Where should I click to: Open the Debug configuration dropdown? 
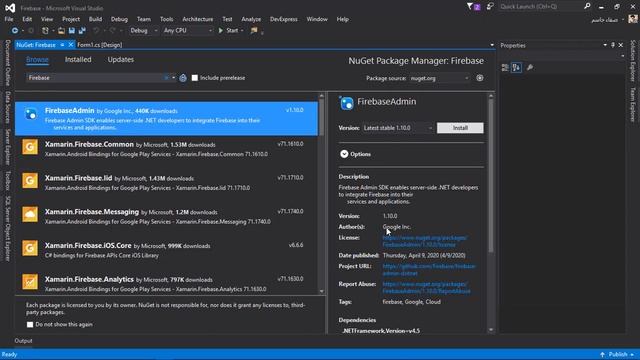click(144, 31)
